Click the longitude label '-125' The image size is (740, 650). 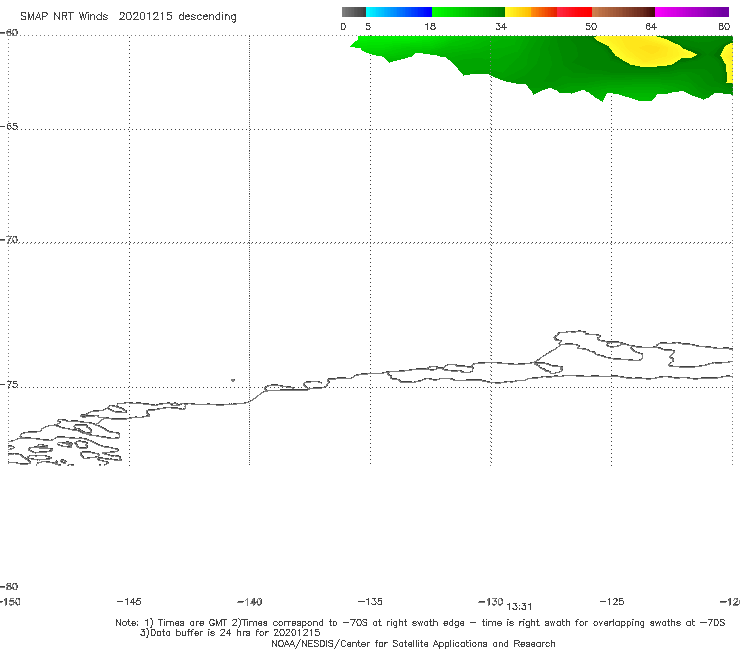coord(612,601)
